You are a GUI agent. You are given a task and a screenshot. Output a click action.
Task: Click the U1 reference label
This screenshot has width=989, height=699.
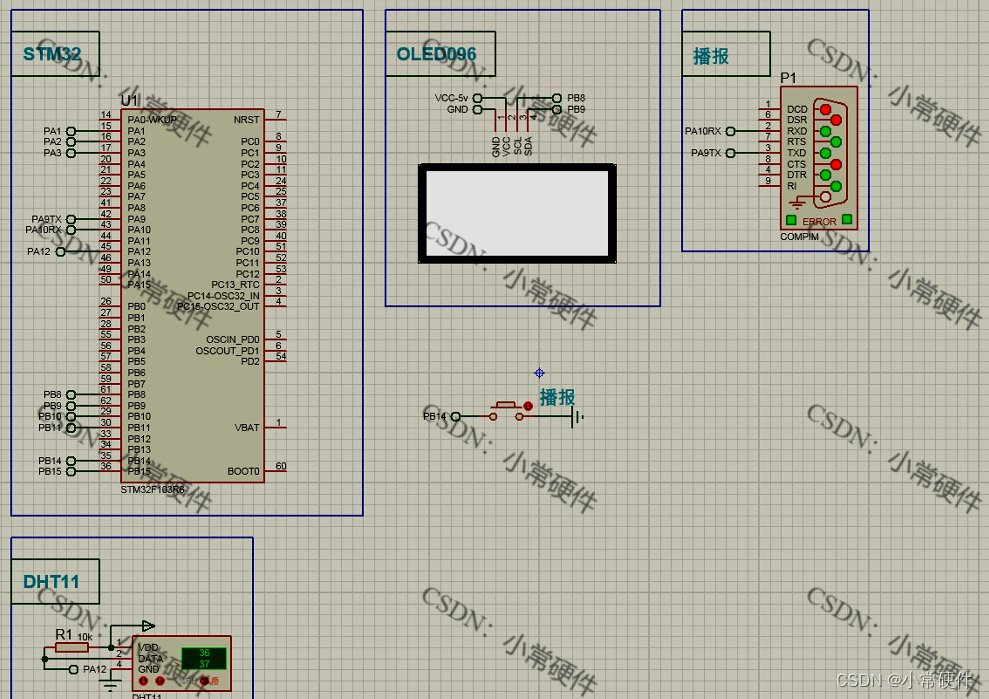pyautogui.click(x=129, y=100)
